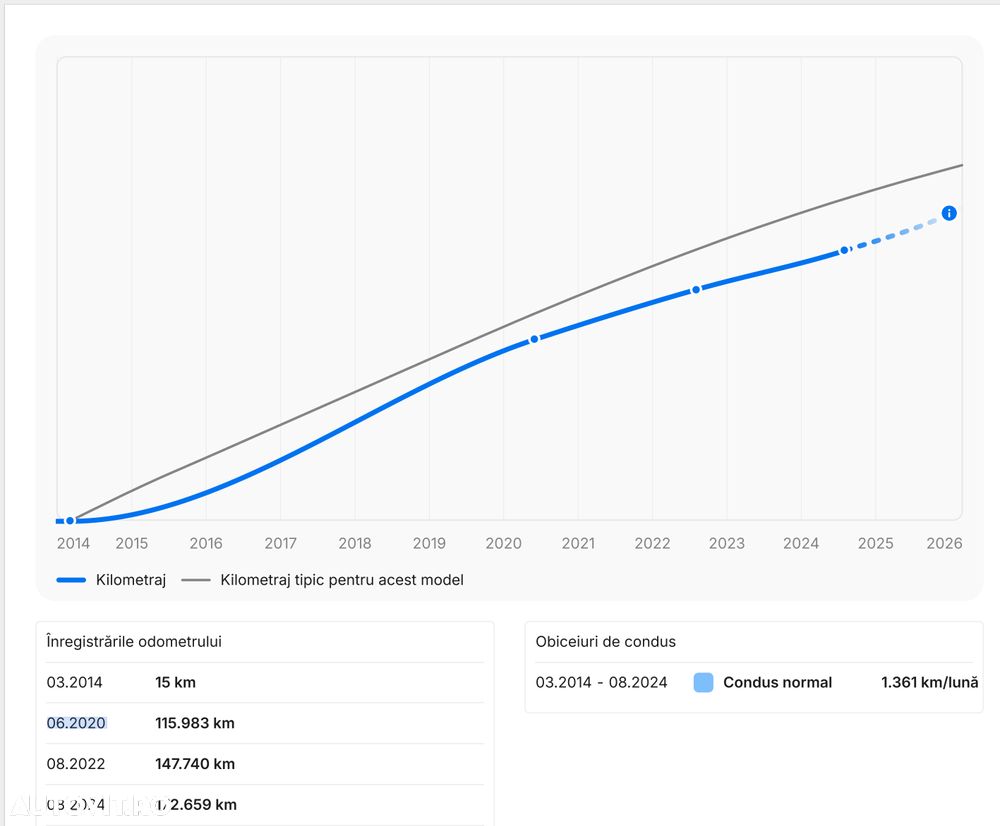1000x826 pixels.
Task: Click the 147.740 km reading
Action: (x=195, y=764)
